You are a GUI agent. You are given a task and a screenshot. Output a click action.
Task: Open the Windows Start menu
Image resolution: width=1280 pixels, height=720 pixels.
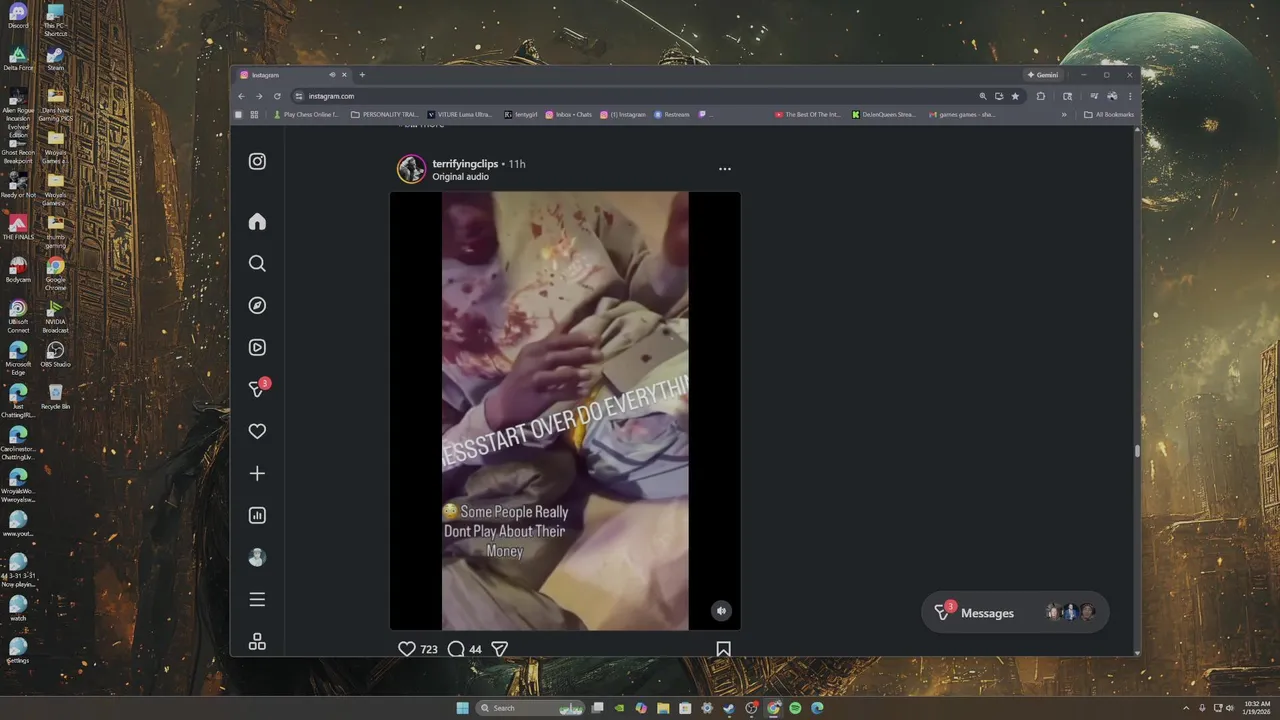(x=462, y=708)
